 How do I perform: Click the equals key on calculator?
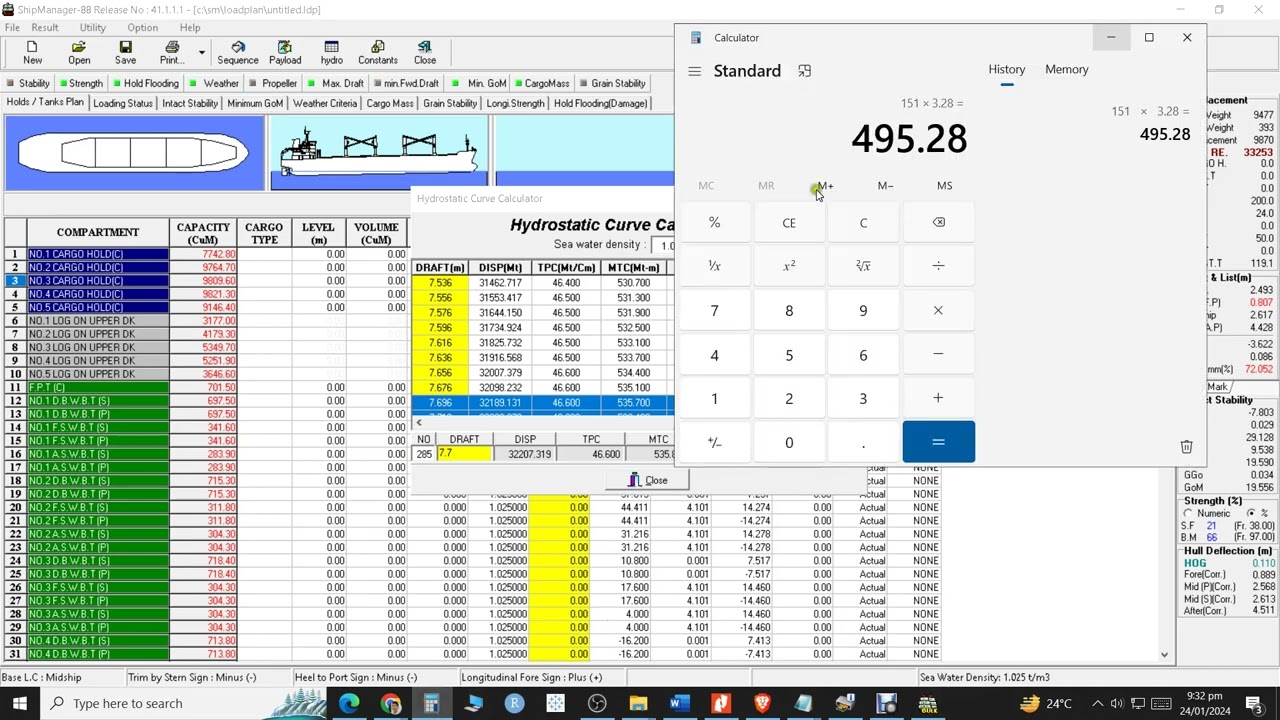(x=938, y=442)
